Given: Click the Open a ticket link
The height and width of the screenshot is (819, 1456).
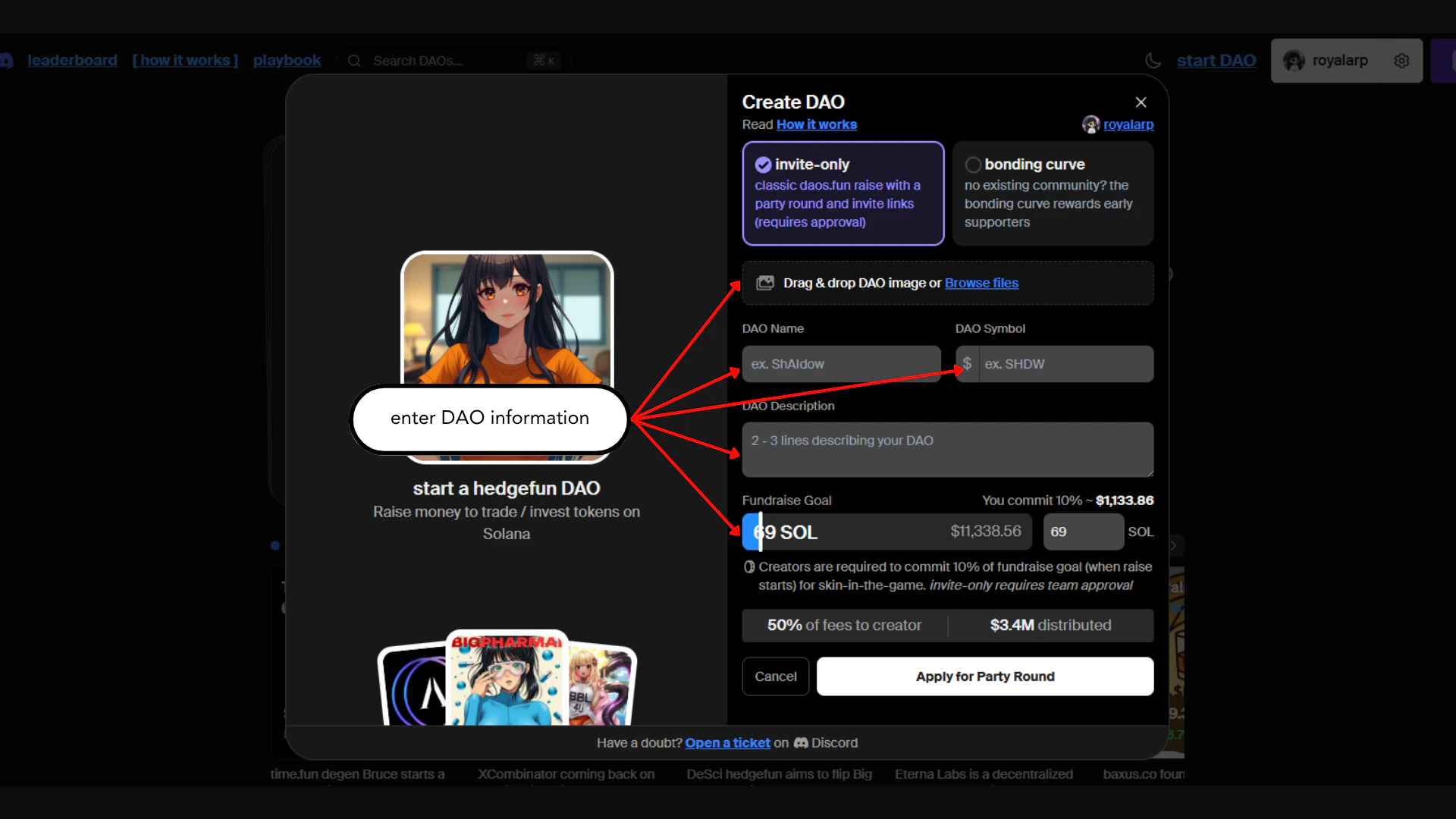Looking at the screenshot, I should [727, 743].
